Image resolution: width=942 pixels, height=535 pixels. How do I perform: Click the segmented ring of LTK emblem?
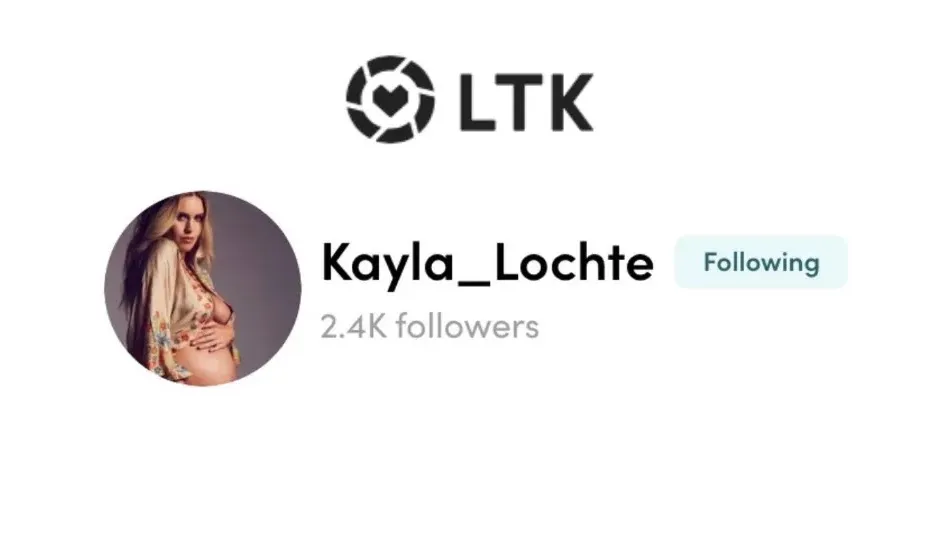390,64
